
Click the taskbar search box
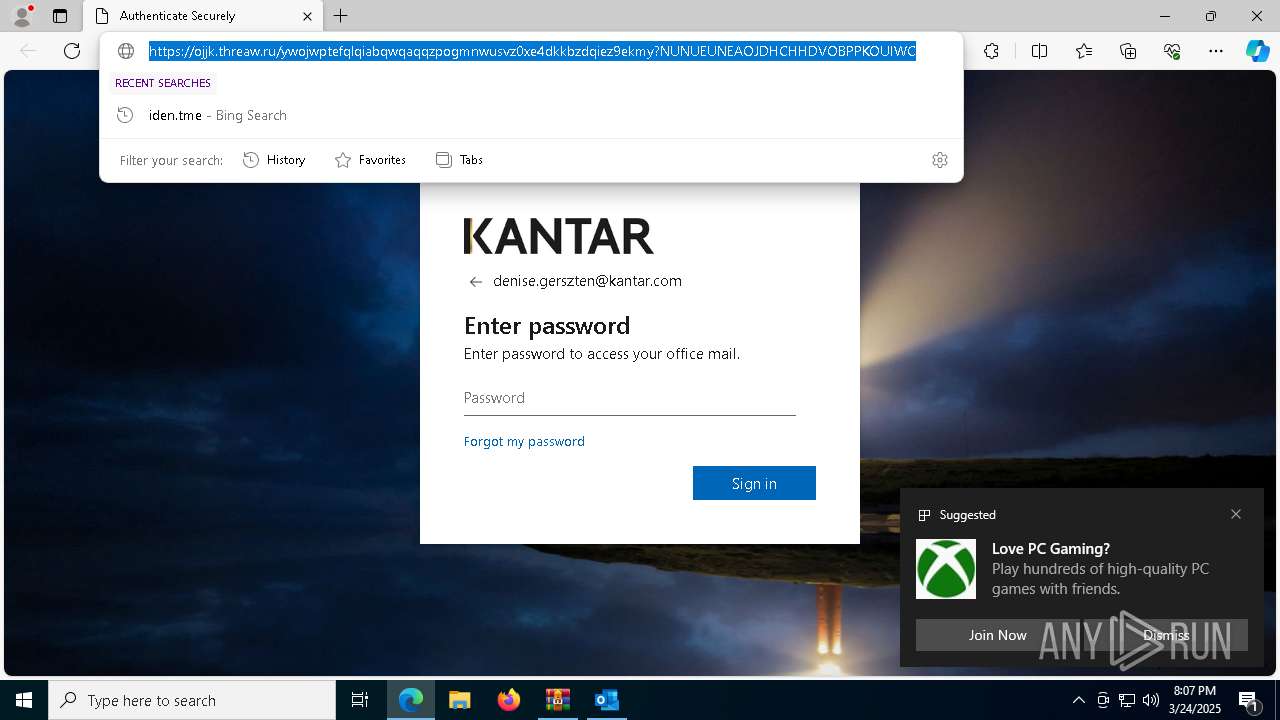(x=192, y=700)
